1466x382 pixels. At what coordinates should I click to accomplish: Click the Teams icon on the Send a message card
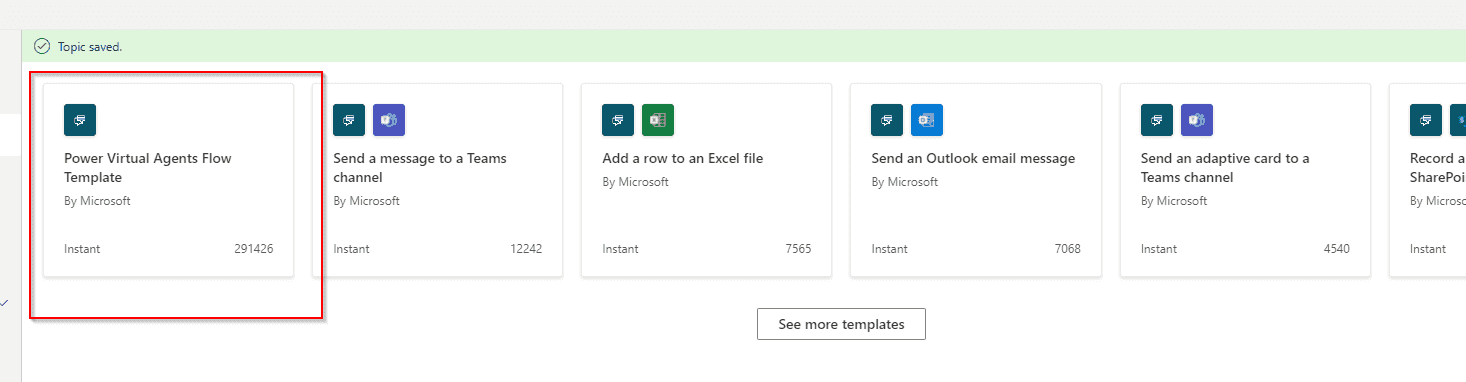[x=389, y=119]
